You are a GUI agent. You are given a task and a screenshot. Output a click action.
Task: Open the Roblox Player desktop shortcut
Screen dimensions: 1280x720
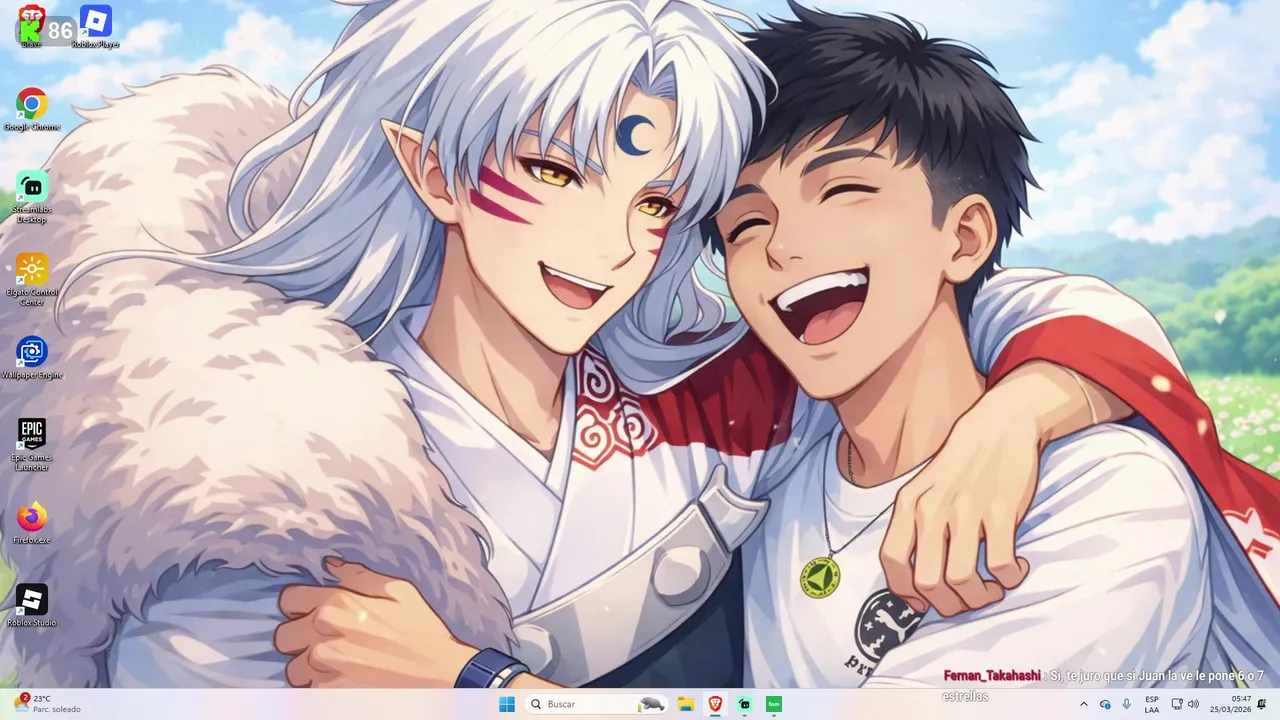coord(95,26)
